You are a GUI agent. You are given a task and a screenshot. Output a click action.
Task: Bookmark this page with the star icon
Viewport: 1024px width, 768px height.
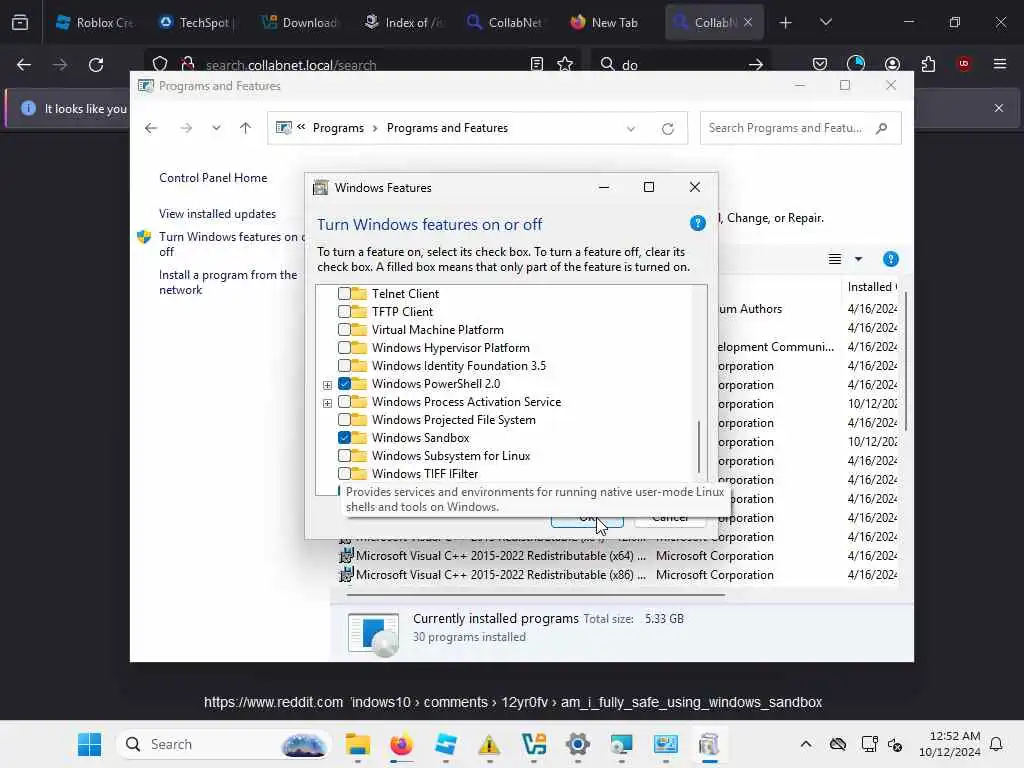tap(565, 64)
